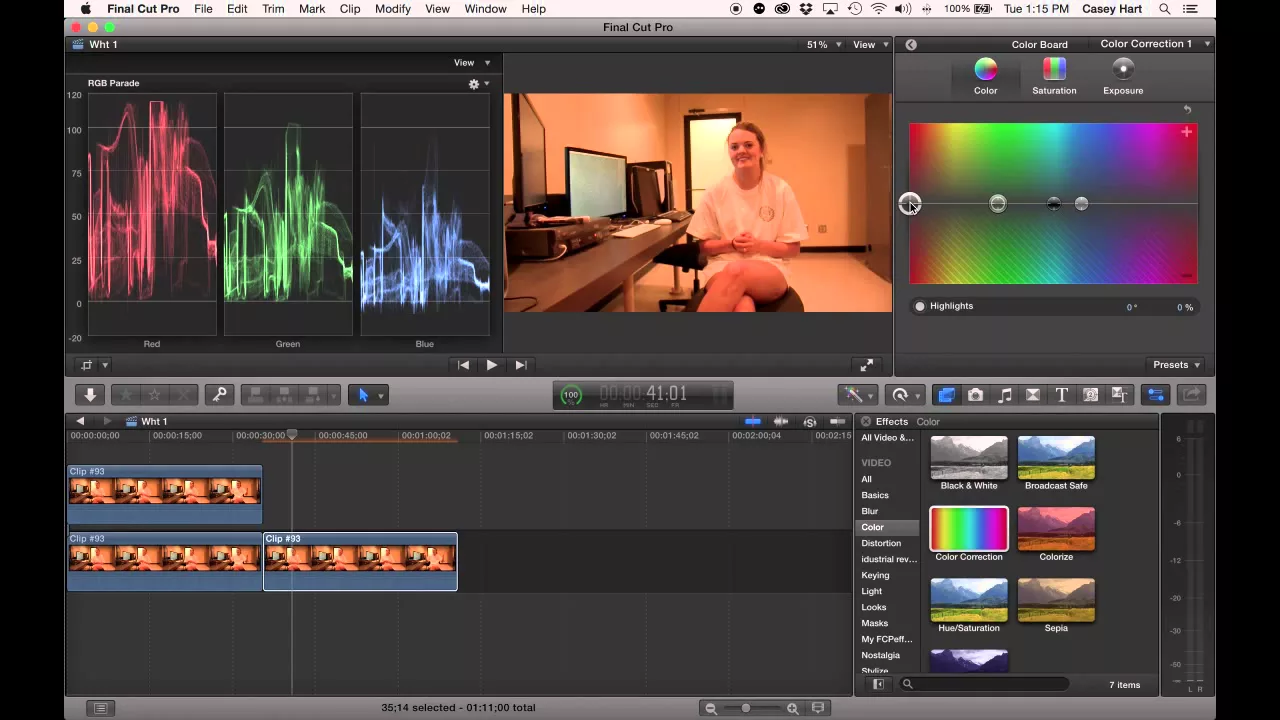Open the Color Correction 1 menu
Image resolution: width=1280 pixels, height=720 pixels.
click(1155, 44)
